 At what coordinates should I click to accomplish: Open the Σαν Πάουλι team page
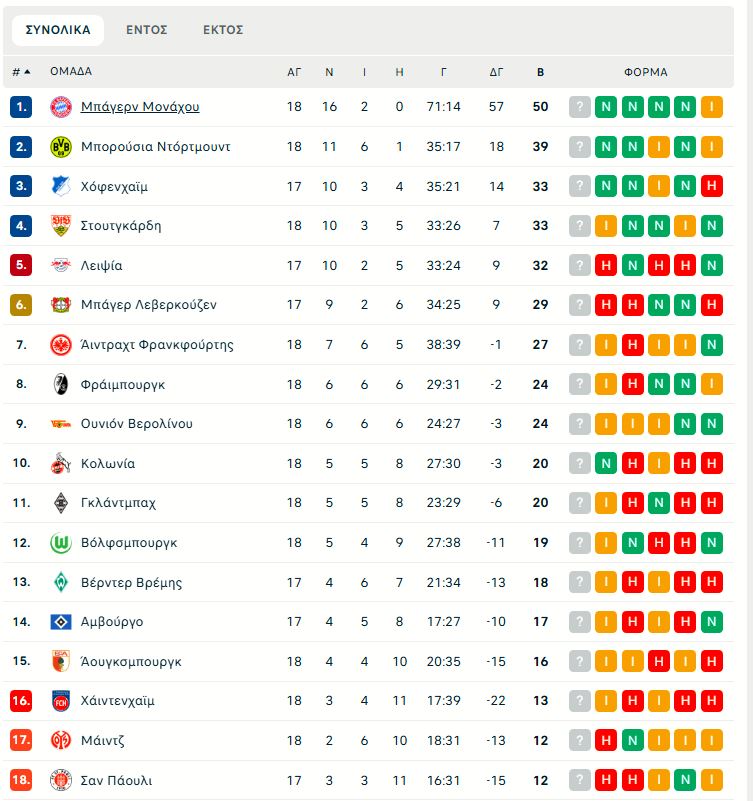[116, 780]
